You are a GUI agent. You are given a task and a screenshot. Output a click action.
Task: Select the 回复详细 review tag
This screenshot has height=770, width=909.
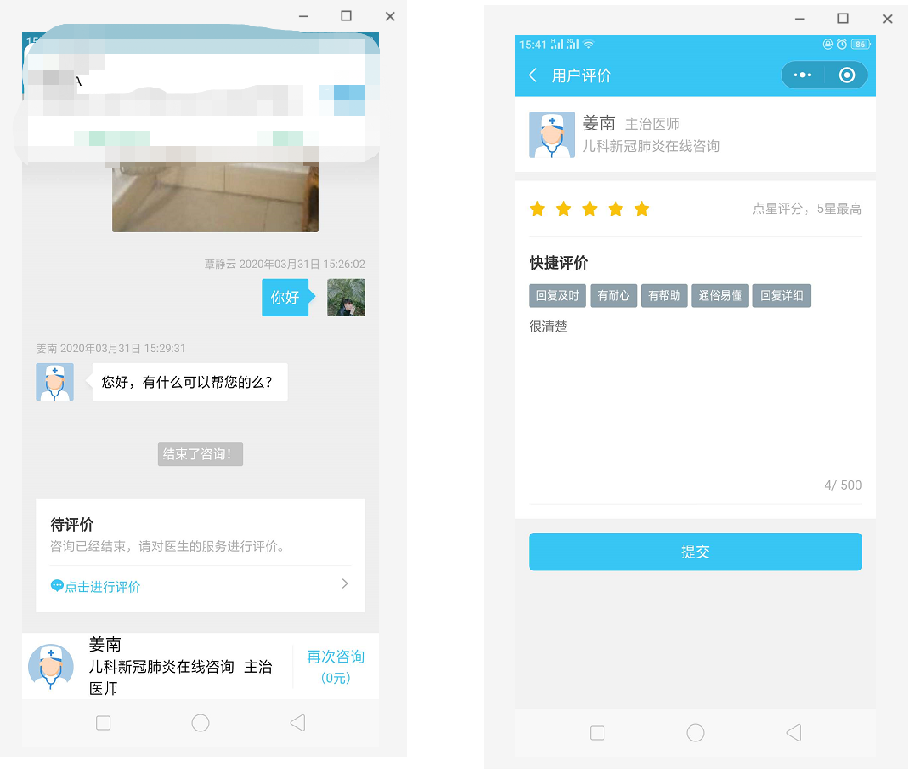[x=780, y=296]
